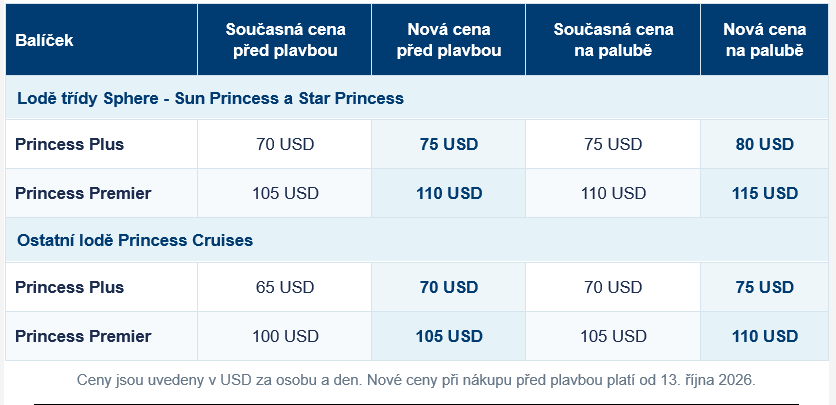Select the Současná cena na palubě header
The height and width of the screenshot is (405, 836).
pos(613,40)
